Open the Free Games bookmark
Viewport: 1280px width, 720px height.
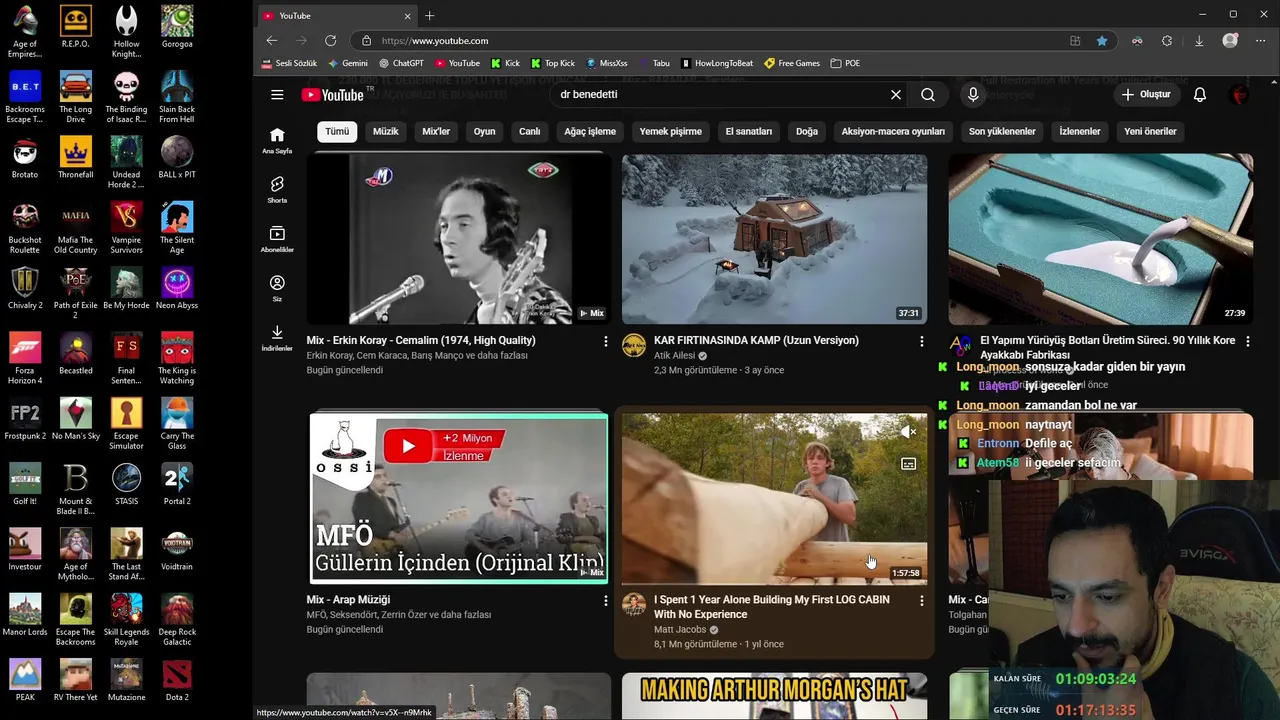click(792, 63)
